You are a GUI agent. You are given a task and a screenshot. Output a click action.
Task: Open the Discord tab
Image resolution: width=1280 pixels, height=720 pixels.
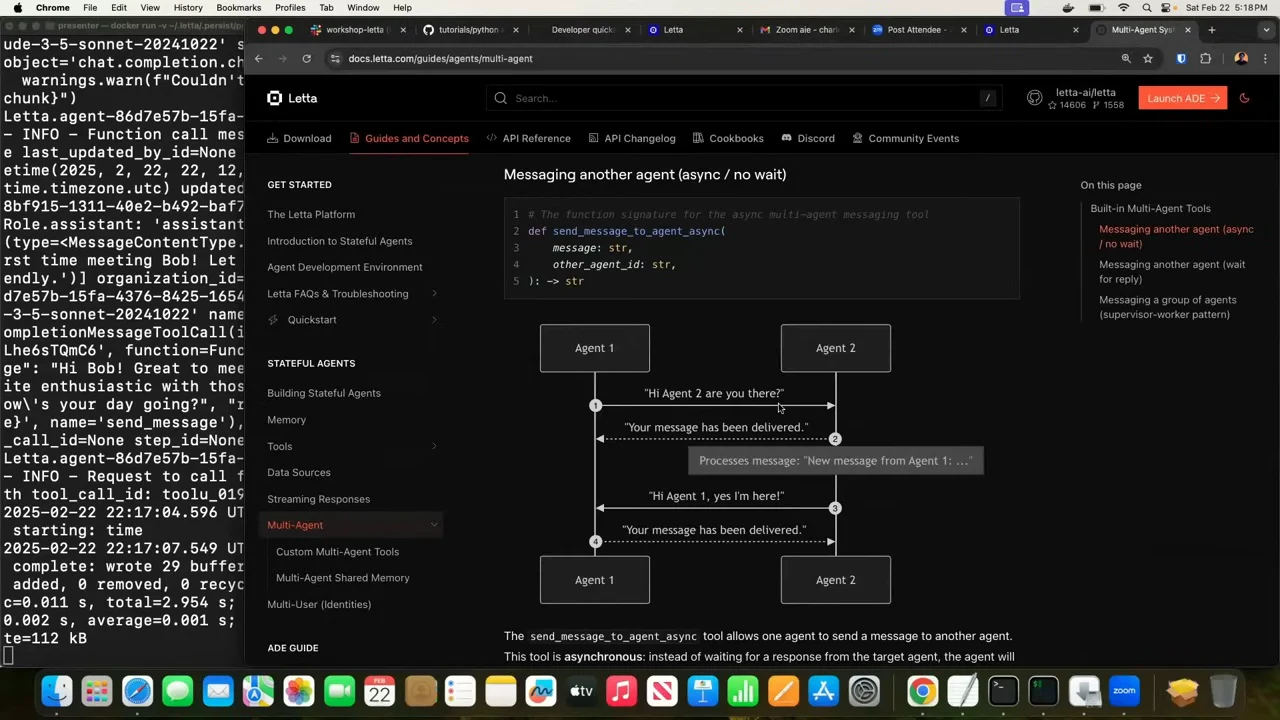(808, 138)
